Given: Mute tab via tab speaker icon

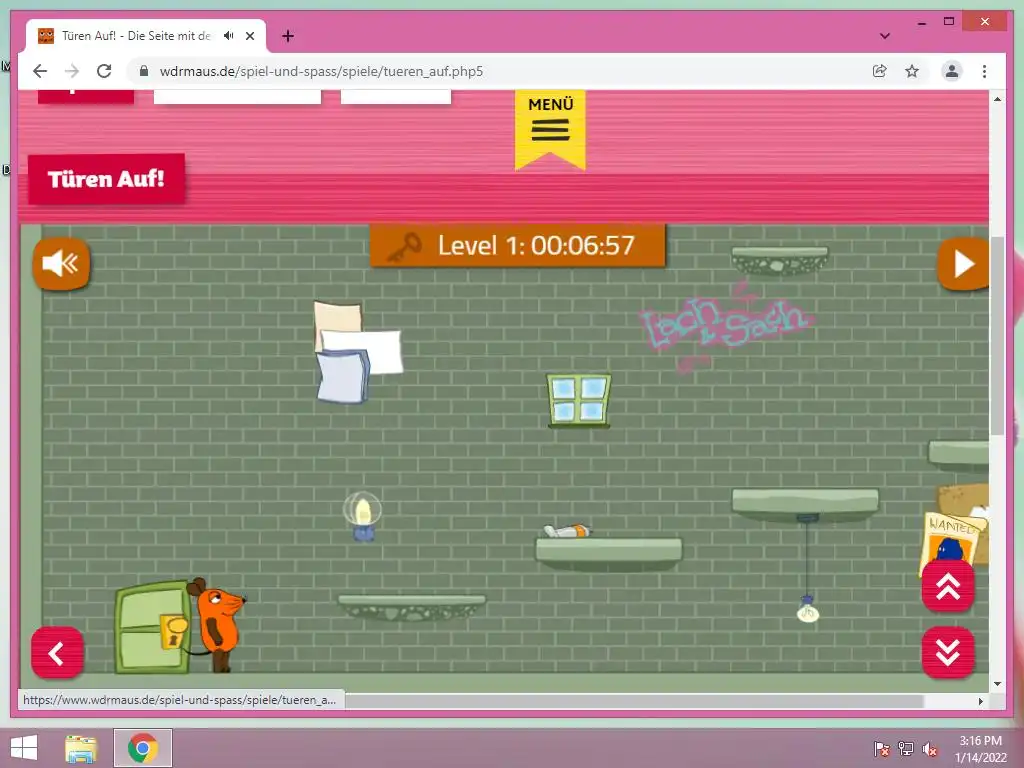Looking at the screenshot, I should point(229,36).
